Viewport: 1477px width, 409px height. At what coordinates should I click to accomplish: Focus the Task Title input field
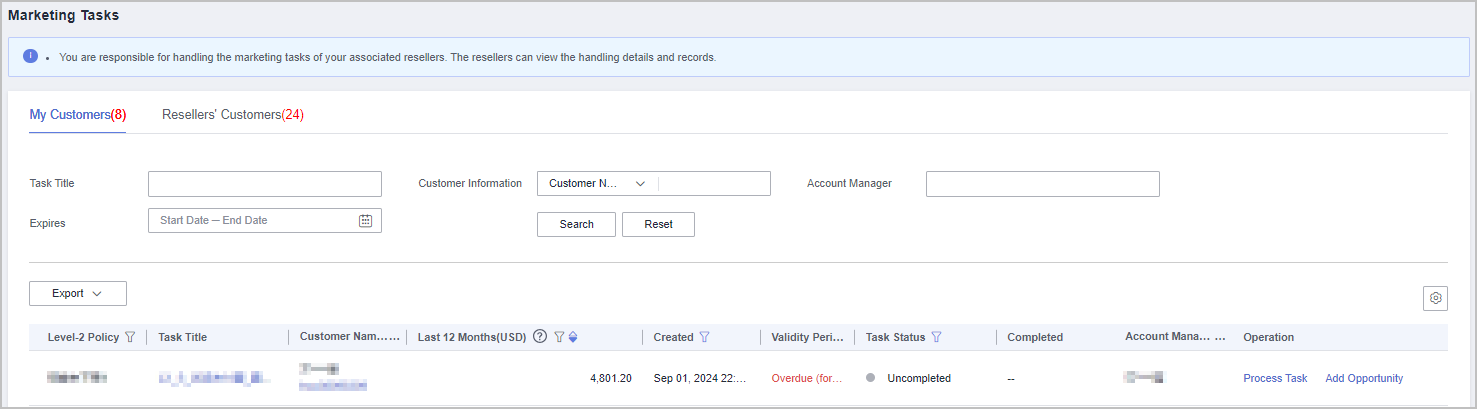coord(265,184)
